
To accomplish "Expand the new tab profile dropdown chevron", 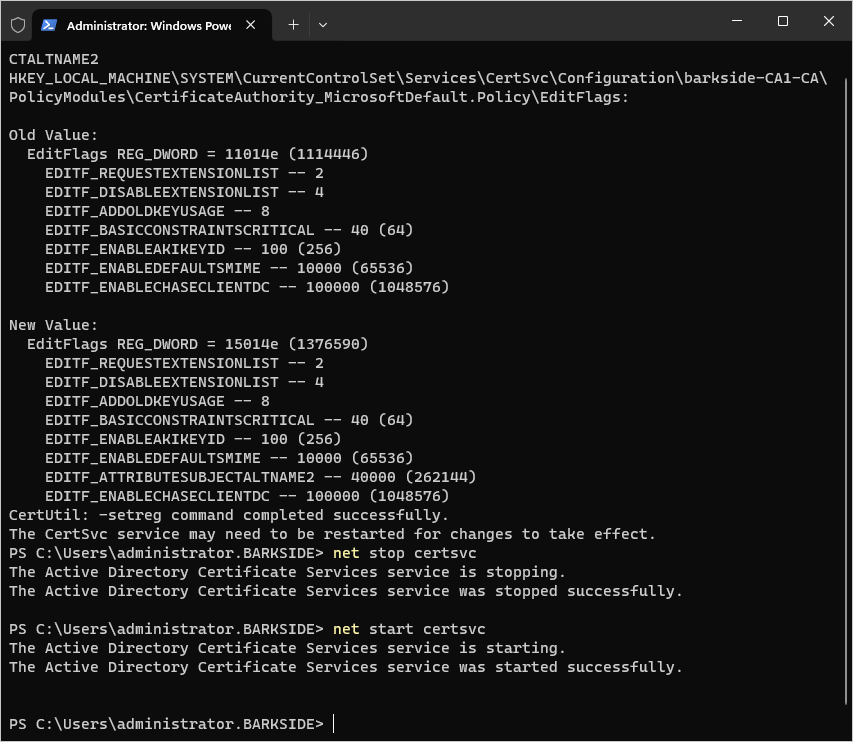I will (322, 24).
